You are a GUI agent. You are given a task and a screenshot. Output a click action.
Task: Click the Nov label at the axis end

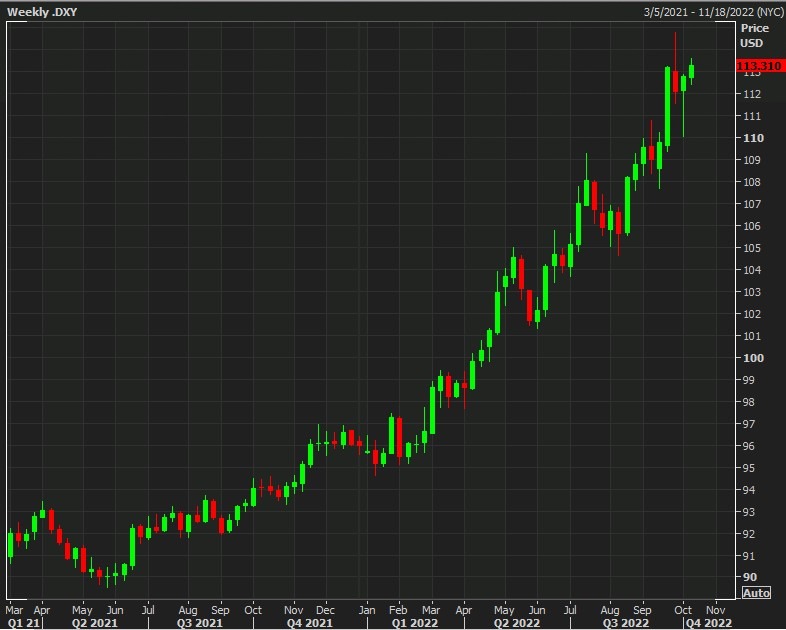coord(716,610)
